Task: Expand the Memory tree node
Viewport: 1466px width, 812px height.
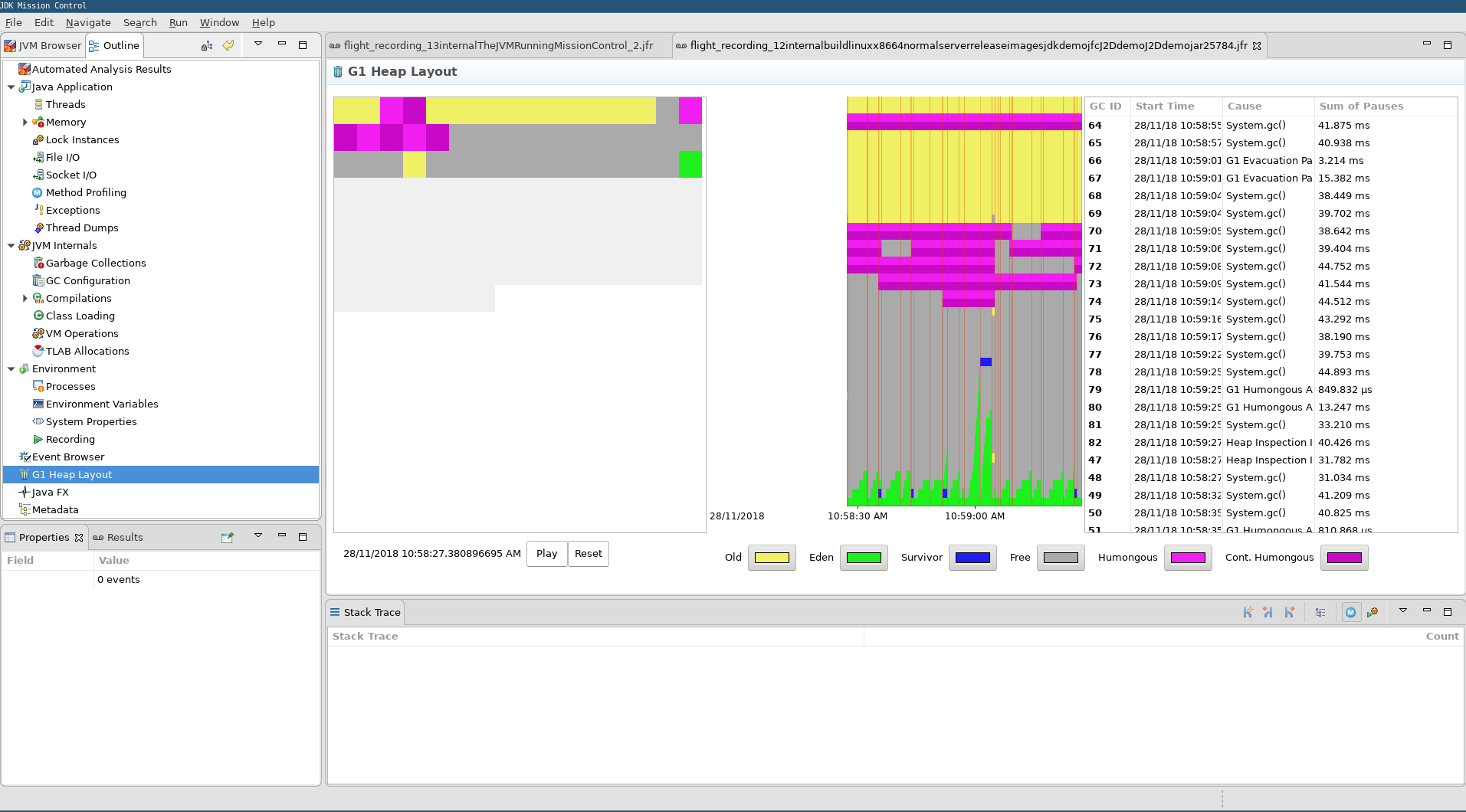Action: [x=25, y=122]
